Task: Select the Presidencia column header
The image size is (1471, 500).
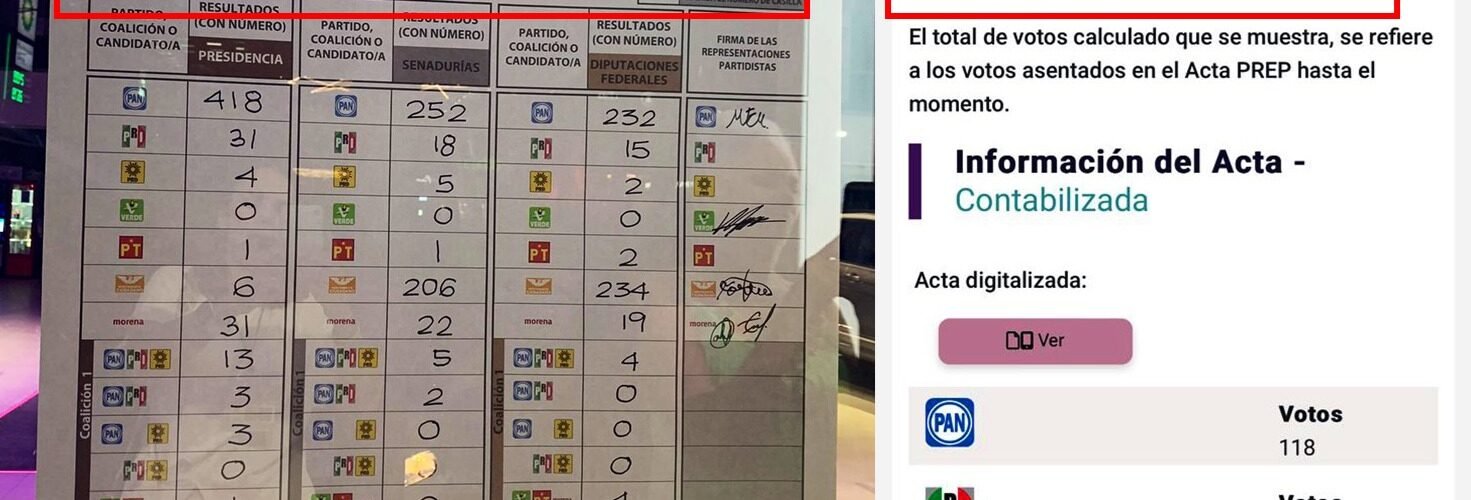Action: tap(240, 57)
